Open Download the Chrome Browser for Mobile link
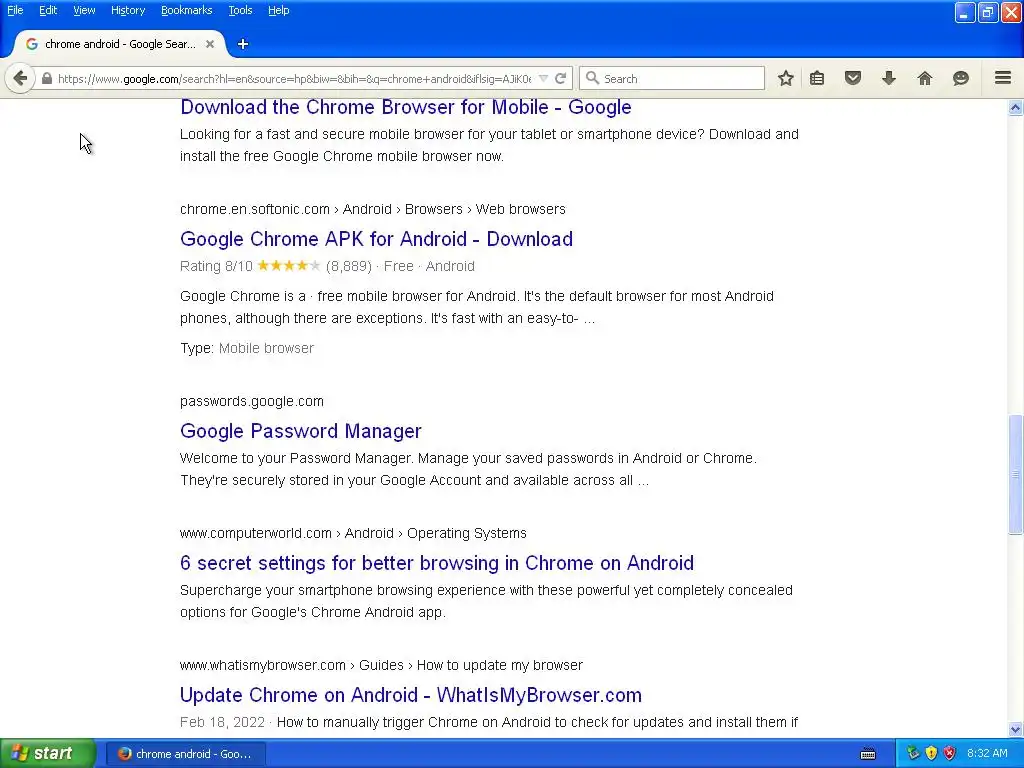Viewport: 1024px width, 768px height. [406, 107]
